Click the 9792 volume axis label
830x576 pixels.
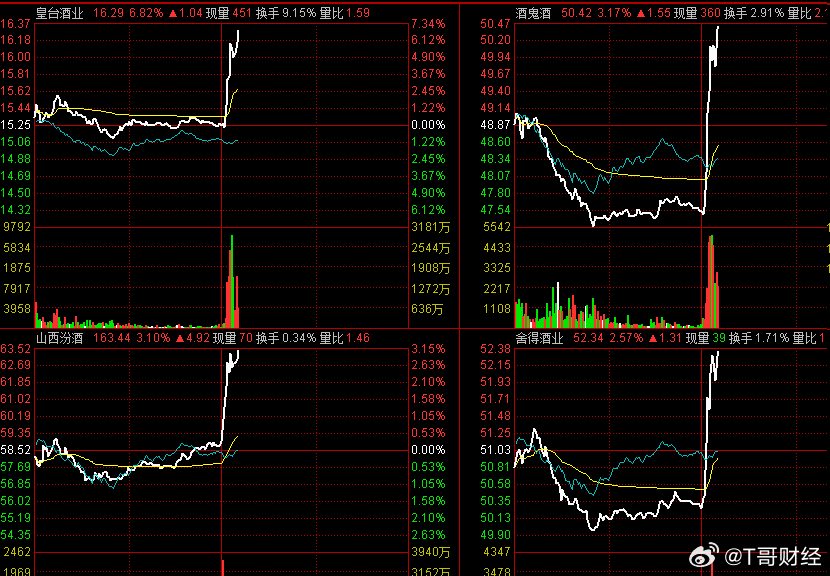click(x=18, y=227)
